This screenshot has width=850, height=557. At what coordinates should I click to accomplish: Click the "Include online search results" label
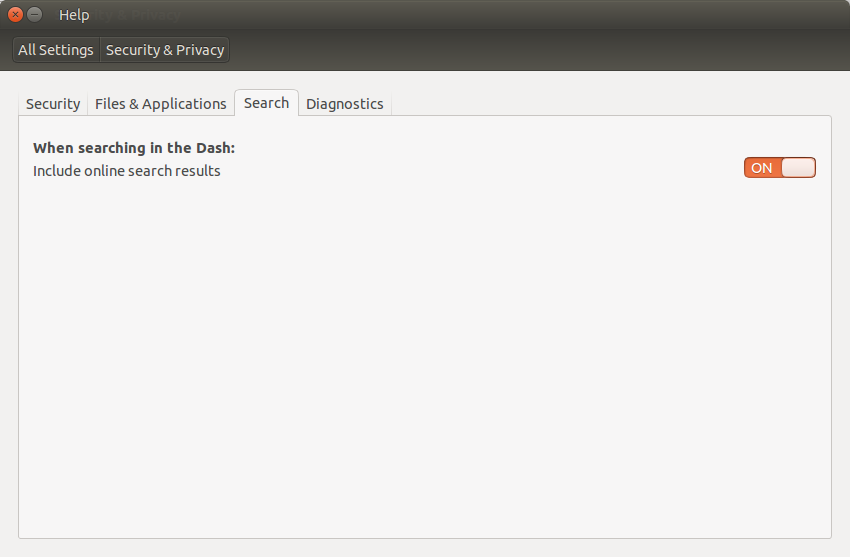pos(127,171)
